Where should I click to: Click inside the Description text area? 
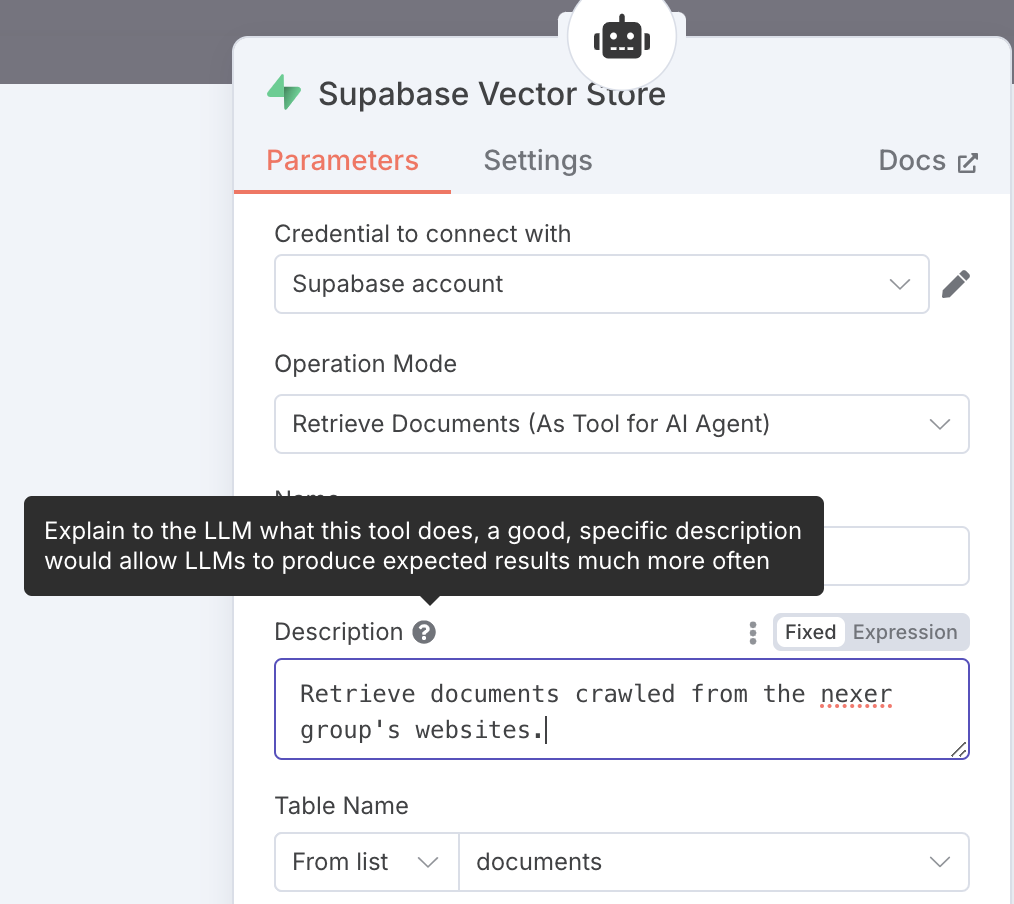pyautogui.click(x=621, y=709)
